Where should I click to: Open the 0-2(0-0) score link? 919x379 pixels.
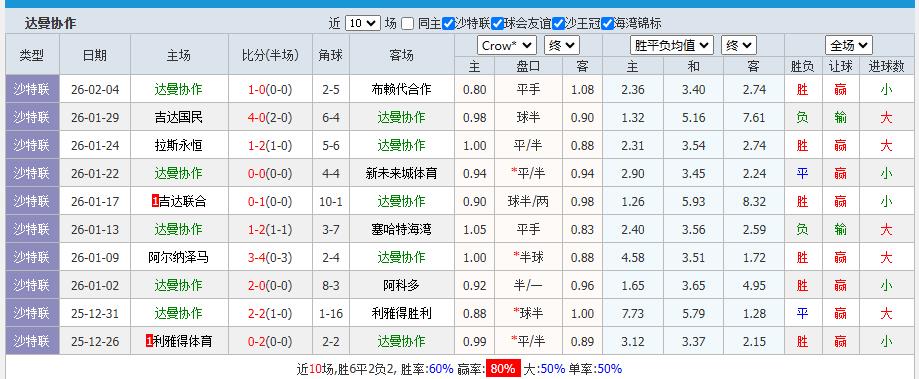(270, 341)
